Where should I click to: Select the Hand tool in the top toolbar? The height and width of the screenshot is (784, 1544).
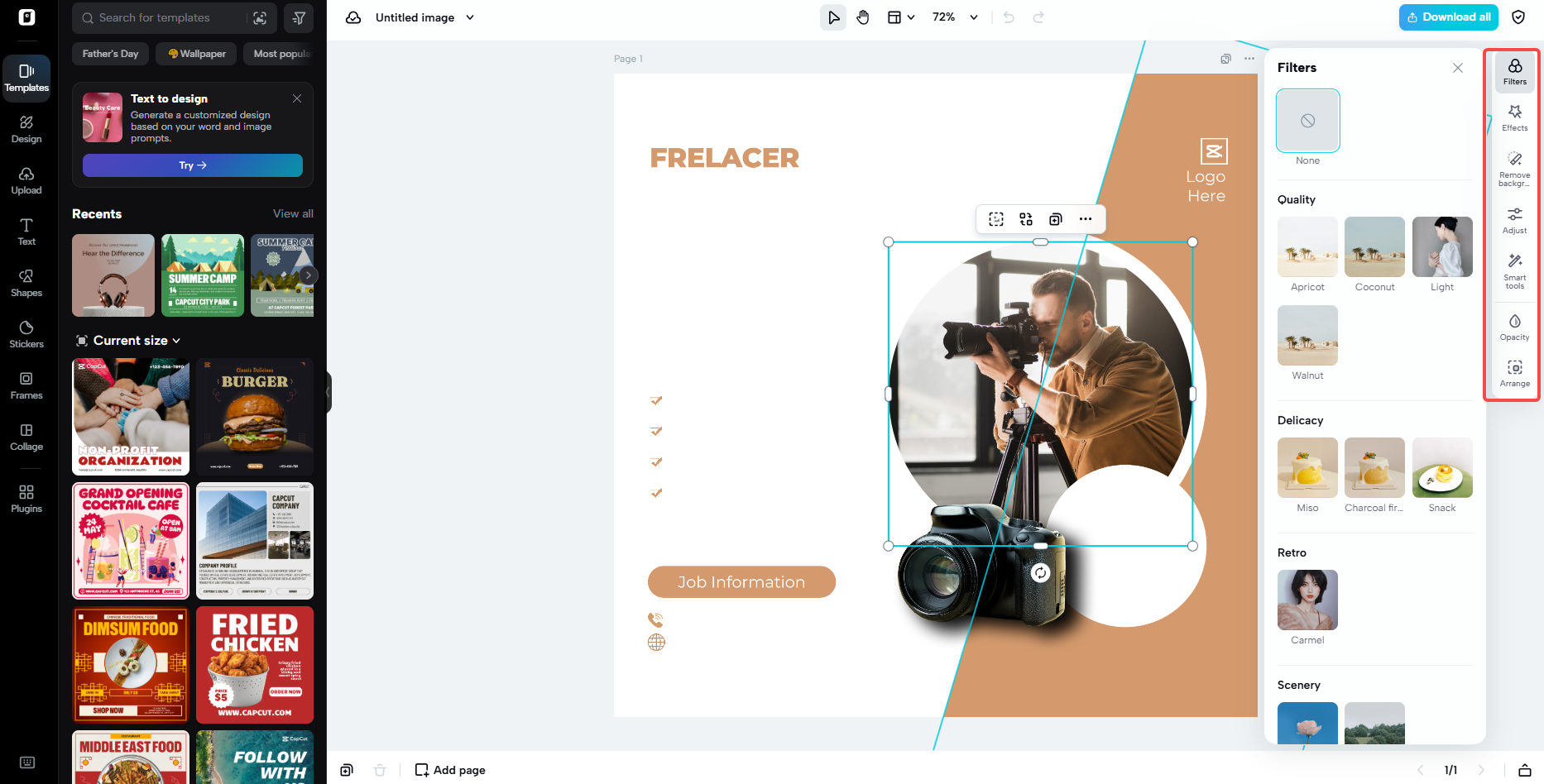pyautogui.click(x=863, y=17)
